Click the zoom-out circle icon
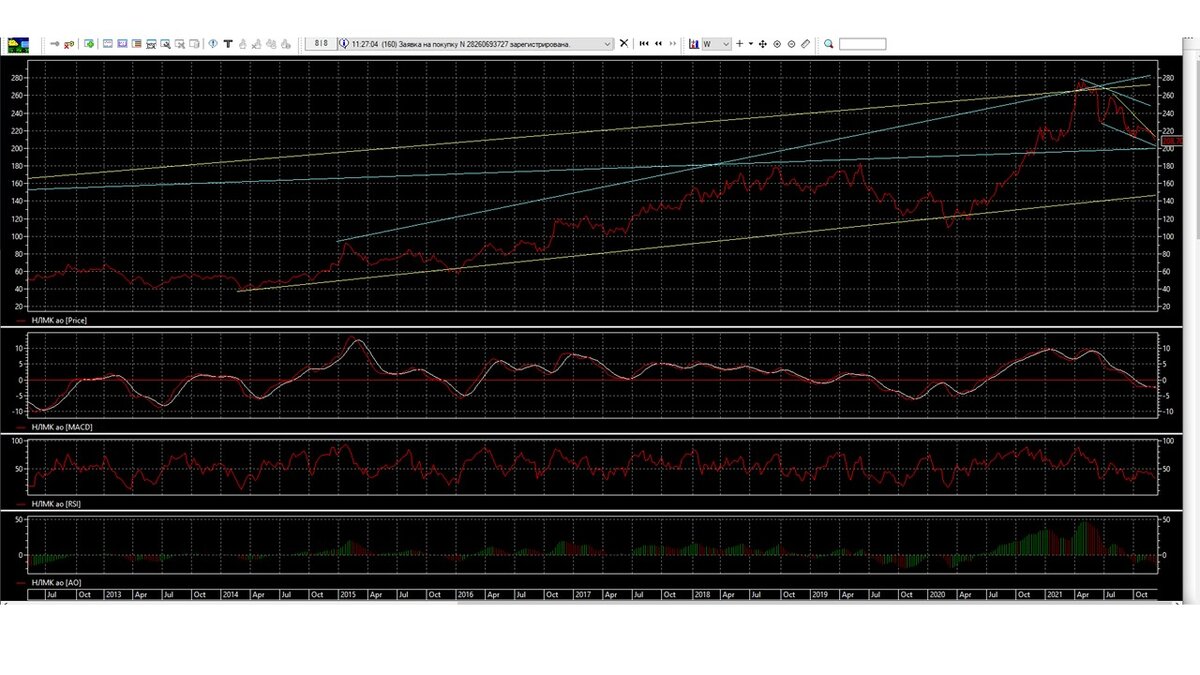1200x675 pixels. coord(791,44)
